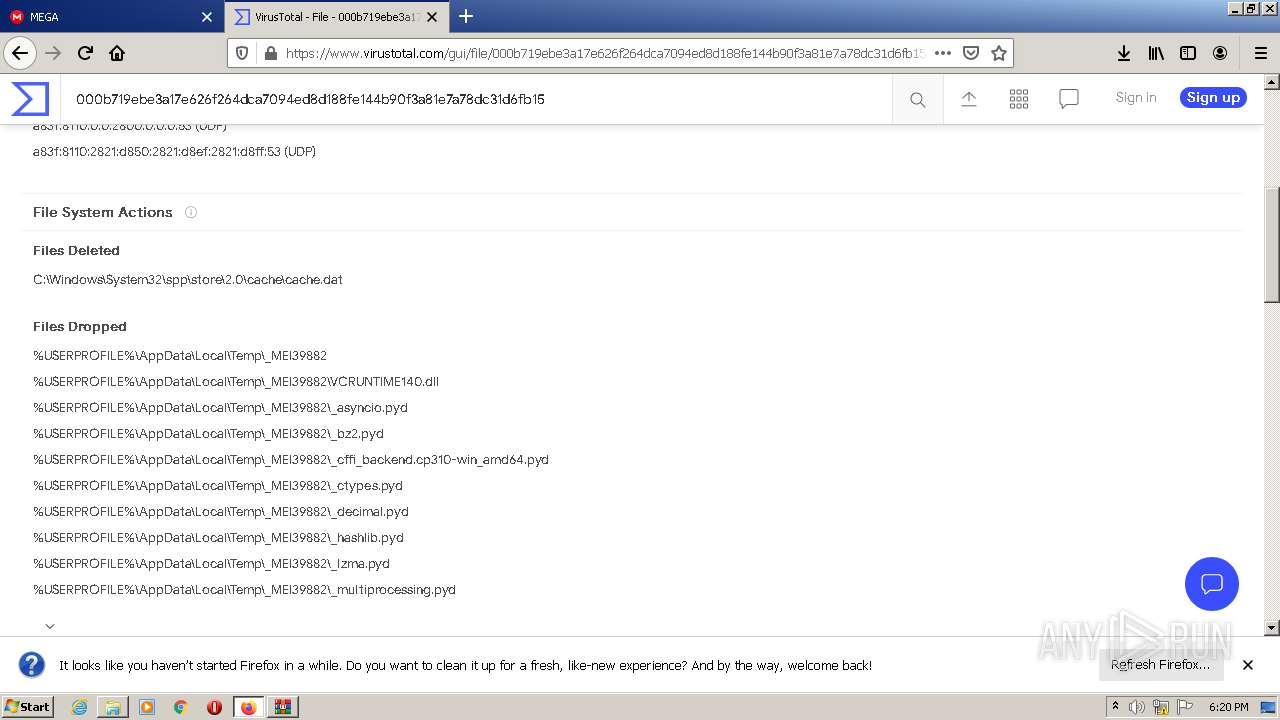Show hidden system tray icons
Screen dimensions: 1280x720
click(x=1115, y=707)
